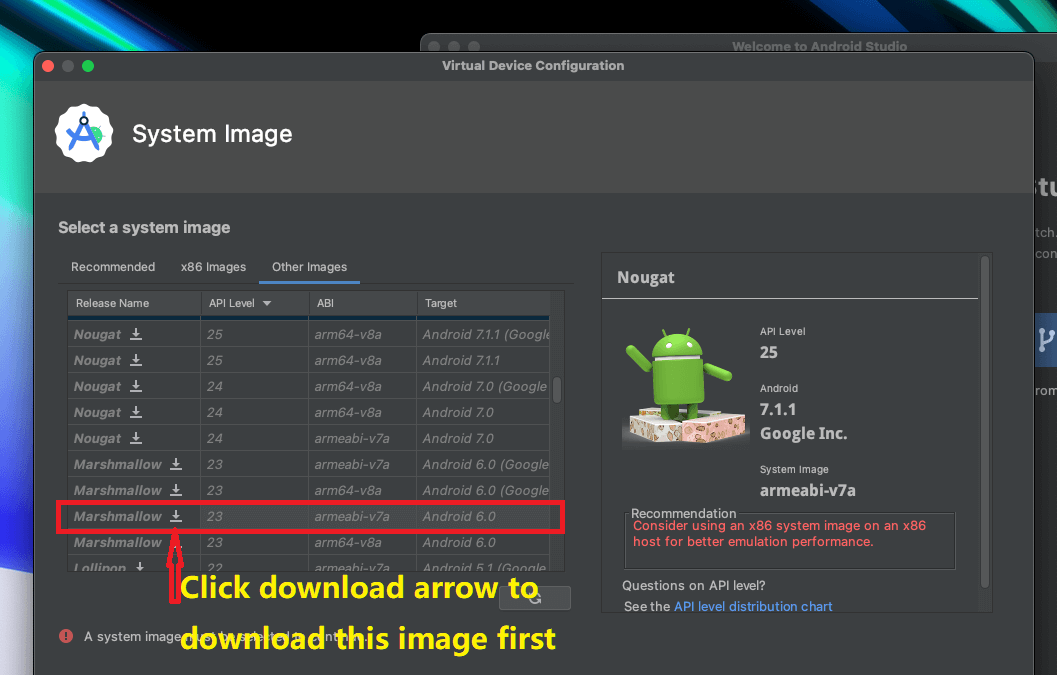This screenshot has height=675, width=1057.
Task: Click the Nougat details panel scrollbar
Action: [985, 422]
